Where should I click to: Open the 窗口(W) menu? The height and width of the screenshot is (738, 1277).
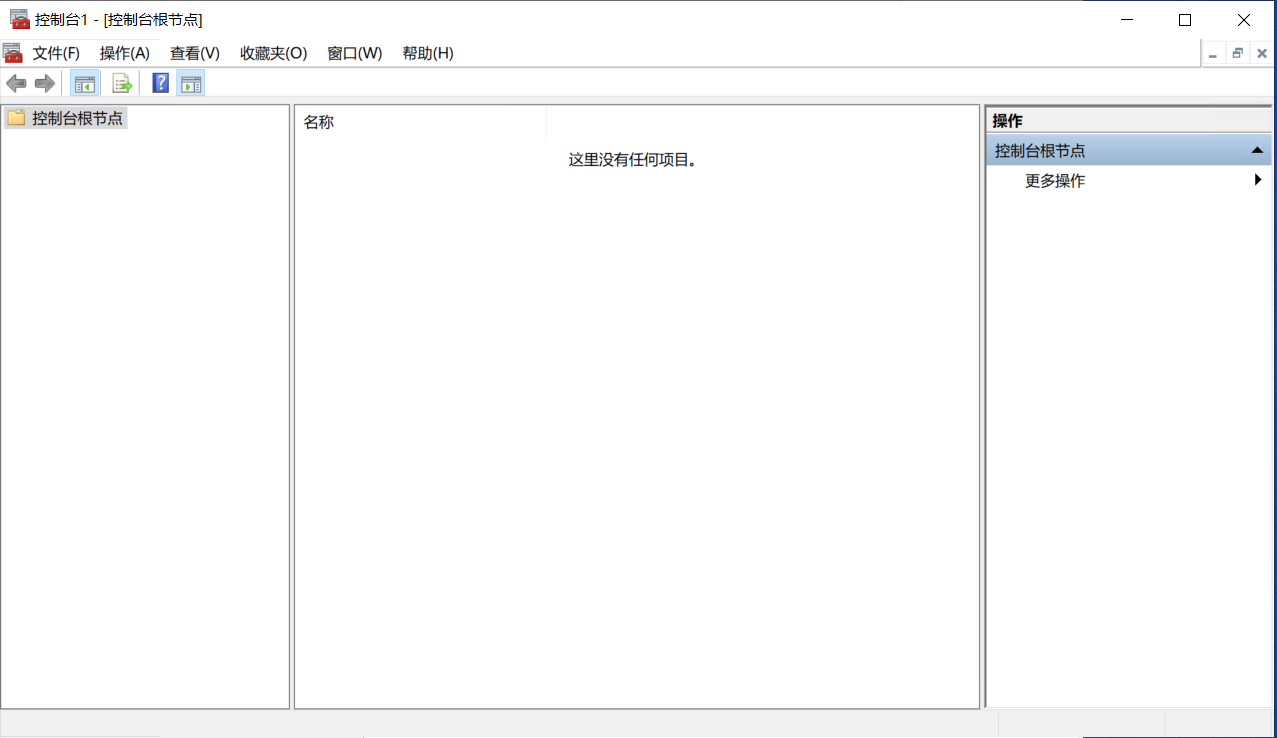point(355,53)
